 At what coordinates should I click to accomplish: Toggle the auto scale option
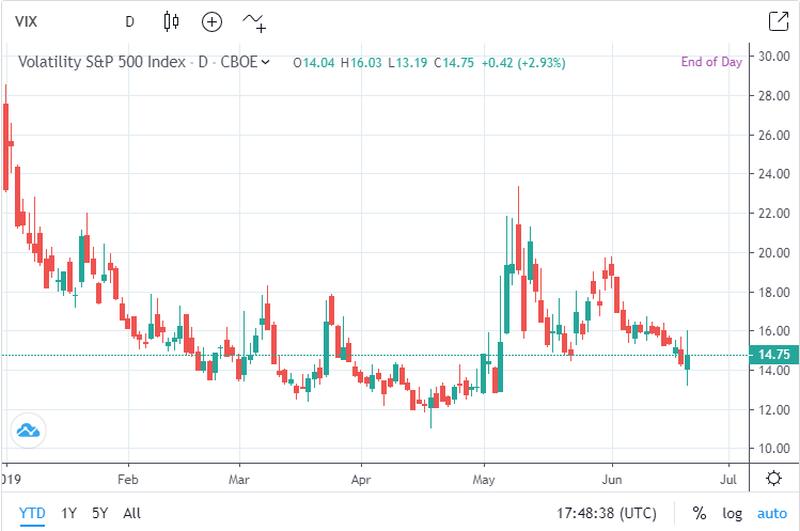pyautogui.click(x=772, y=513)
